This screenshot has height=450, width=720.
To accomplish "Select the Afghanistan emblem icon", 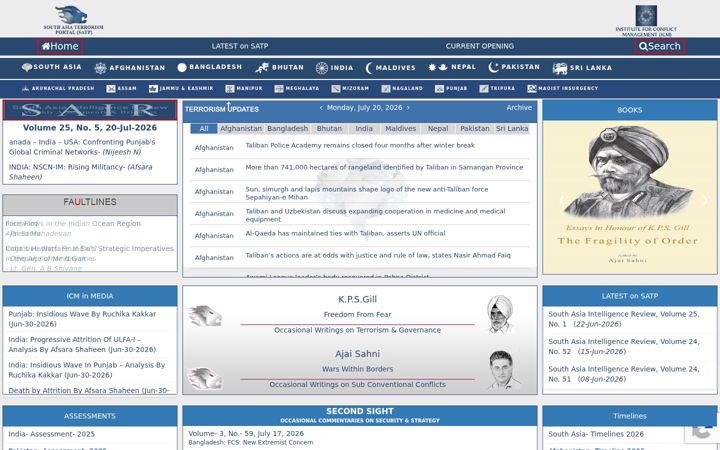I will click(100, 68).
